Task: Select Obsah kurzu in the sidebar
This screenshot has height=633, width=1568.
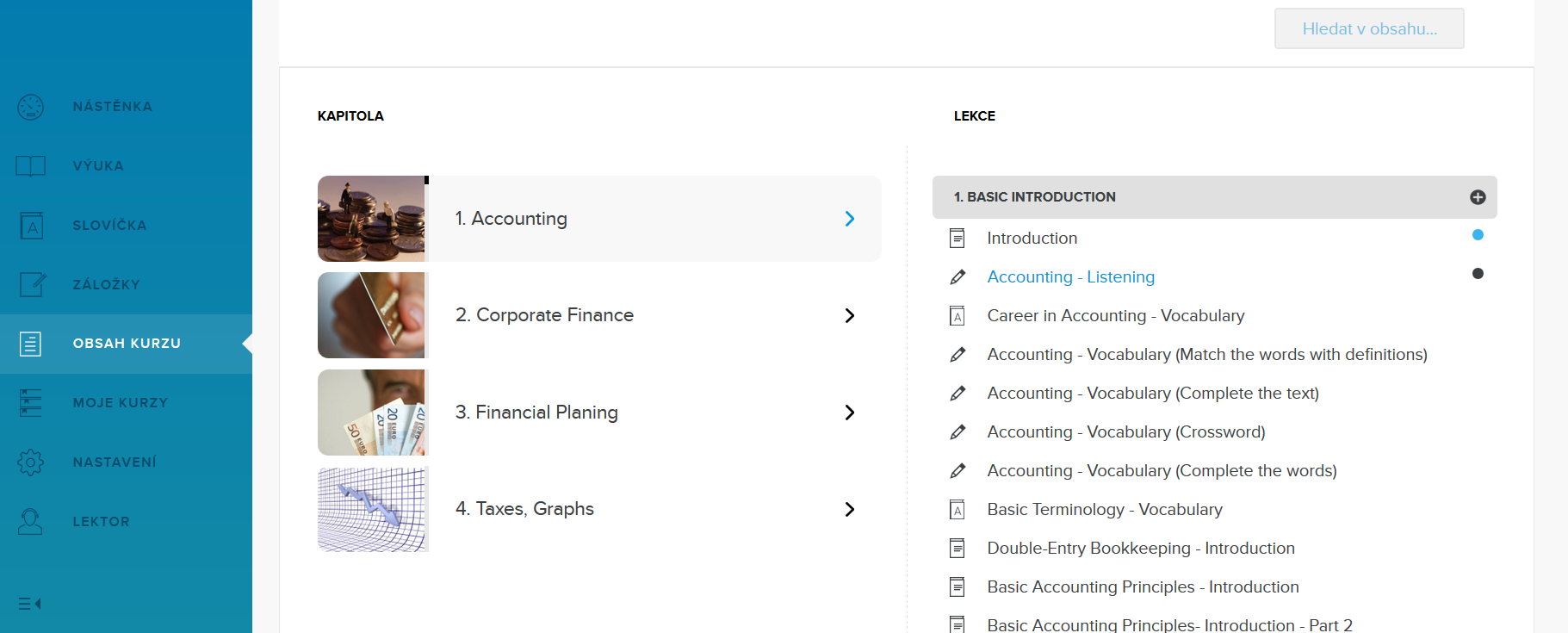Action: point(127,344)
